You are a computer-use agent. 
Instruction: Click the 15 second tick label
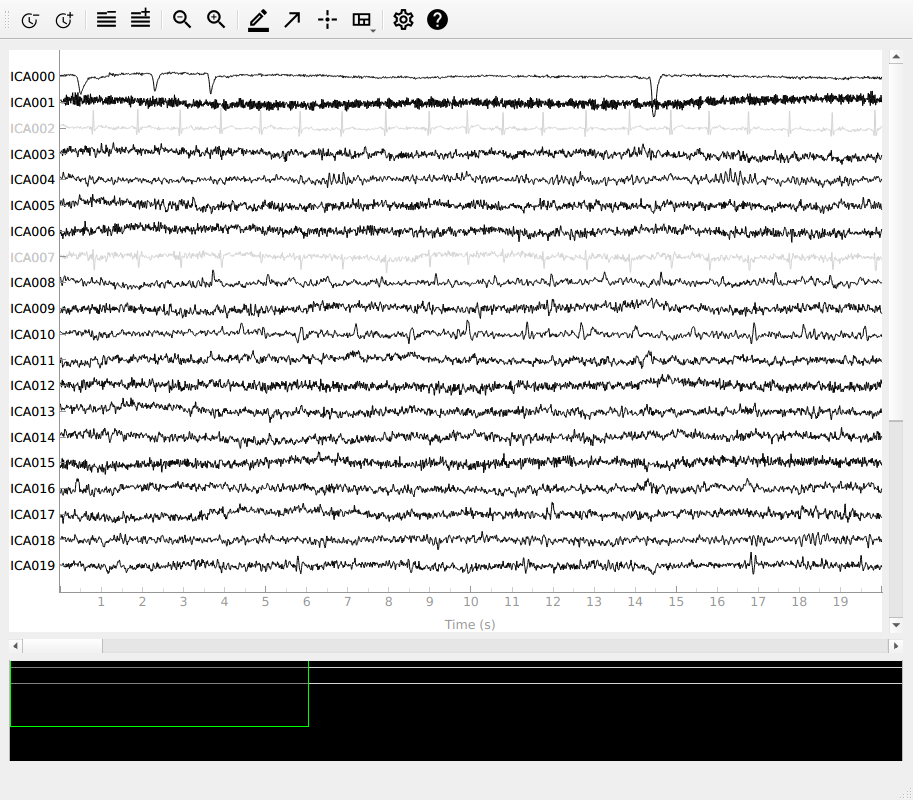[x=676, y=602]
